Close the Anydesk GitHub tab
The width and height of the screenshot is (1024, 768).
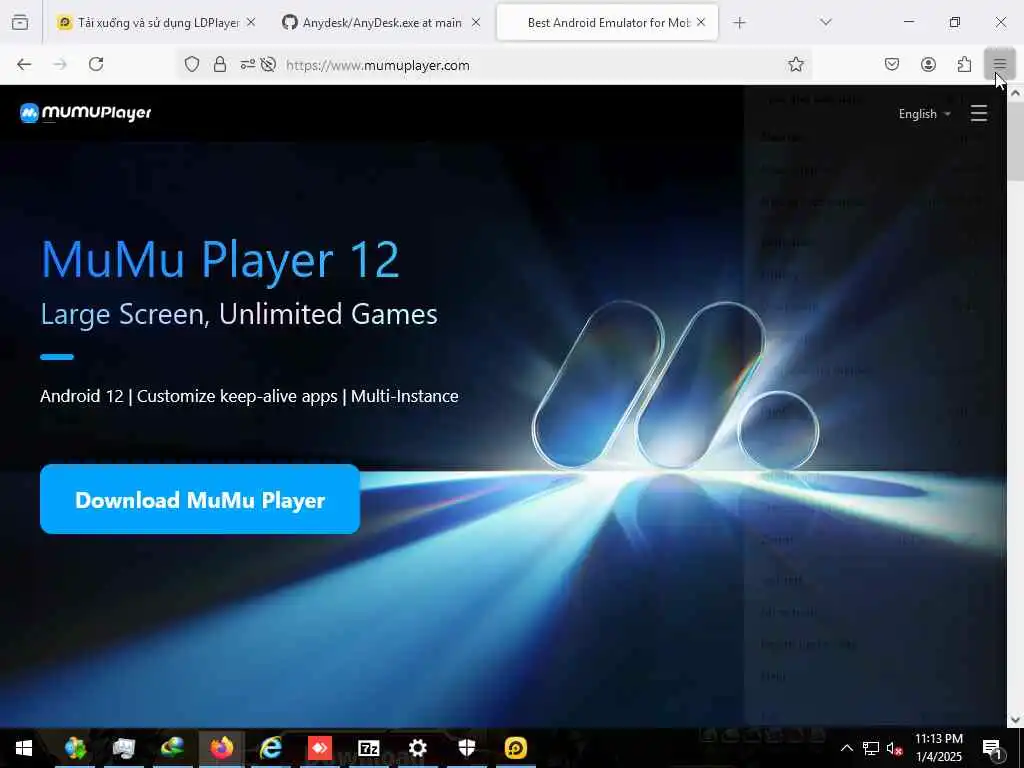[x=476, y=22]
